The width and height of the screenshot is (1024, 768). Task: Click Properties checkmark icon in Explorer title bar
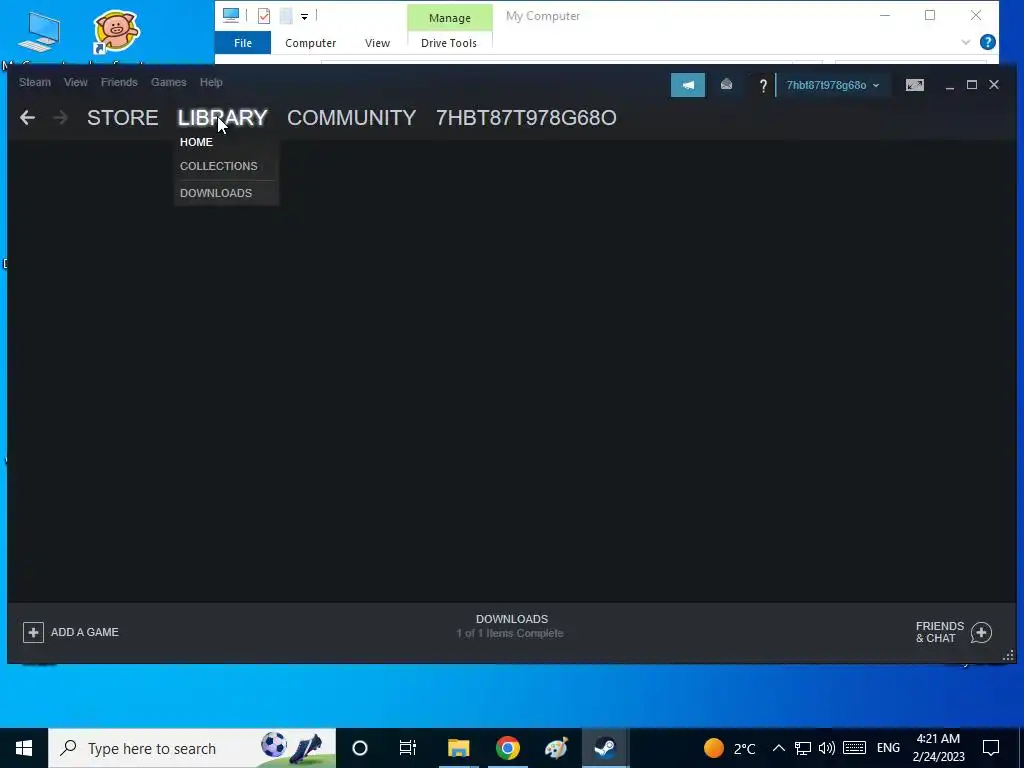(264, 16)
